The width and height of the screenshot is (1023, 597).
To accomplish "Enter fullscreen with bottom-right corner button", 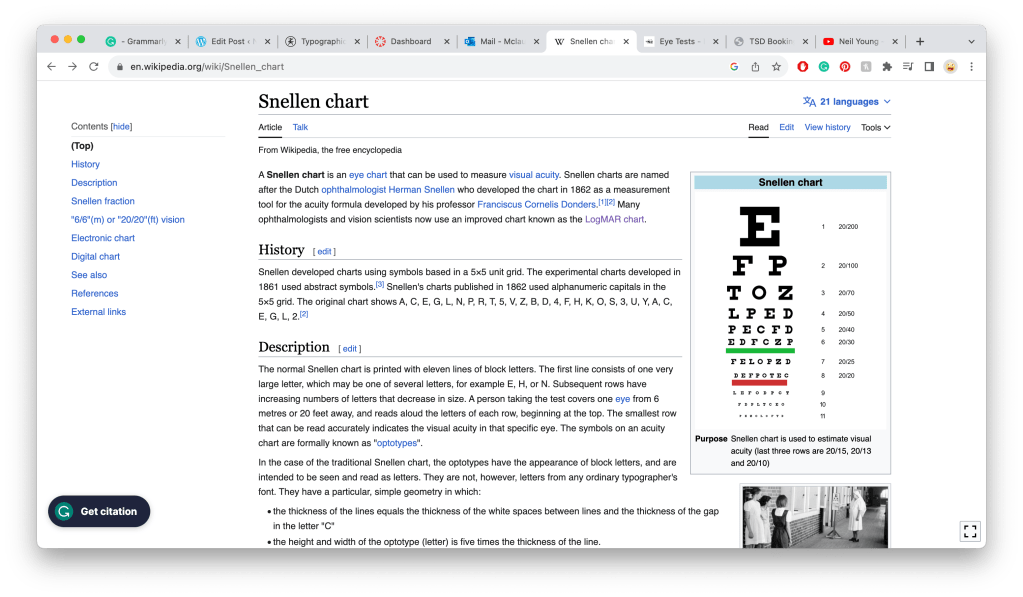I will [968, 531].
